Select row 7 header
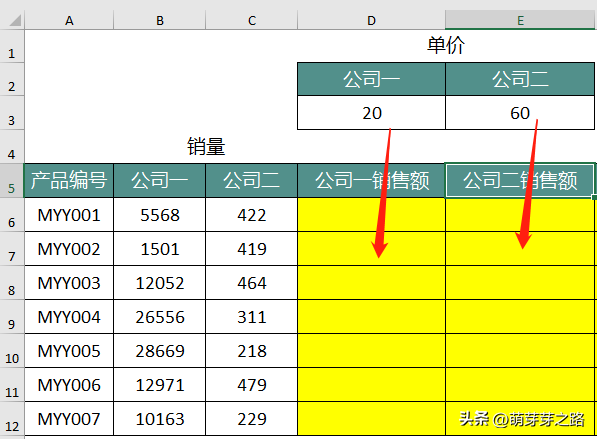This screenshot has width=597, height=439. coord(12,249)
